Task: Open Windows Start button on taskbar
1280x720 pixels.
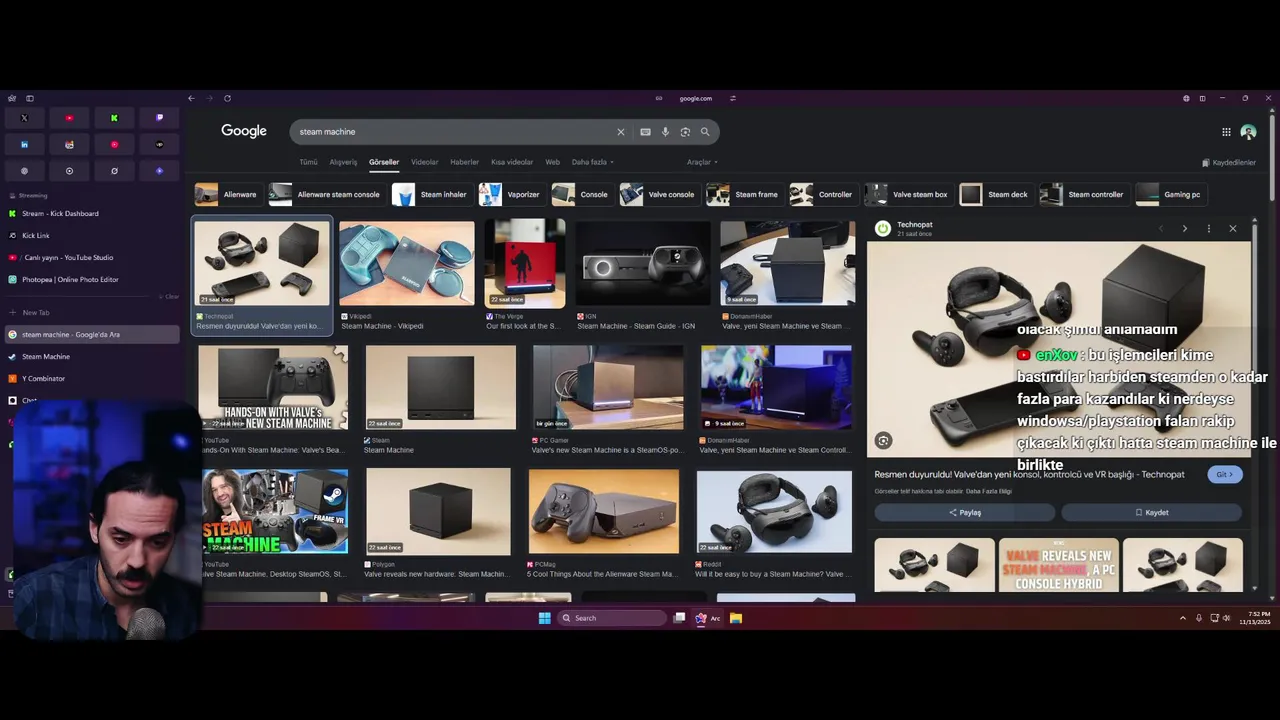Action: 544,618
